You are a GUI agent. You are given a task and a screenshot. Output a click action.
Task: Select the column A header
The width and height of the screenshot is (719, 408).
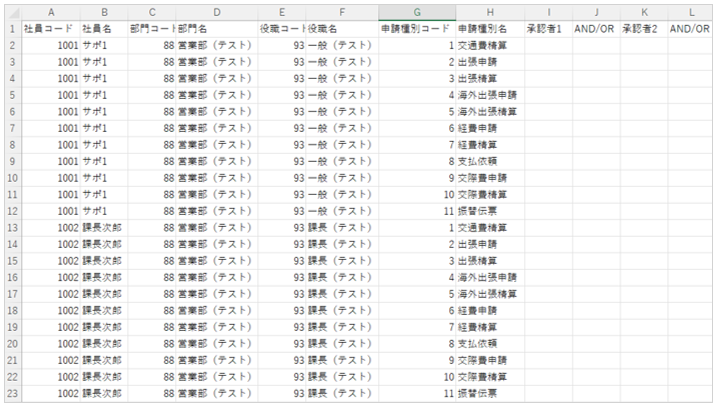(50, 11)
